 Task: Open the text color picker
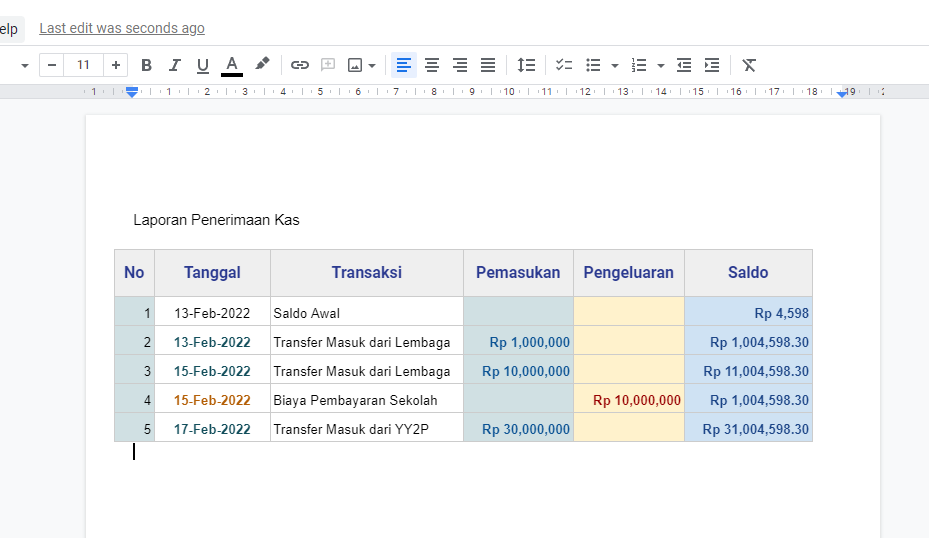point(232,65)
